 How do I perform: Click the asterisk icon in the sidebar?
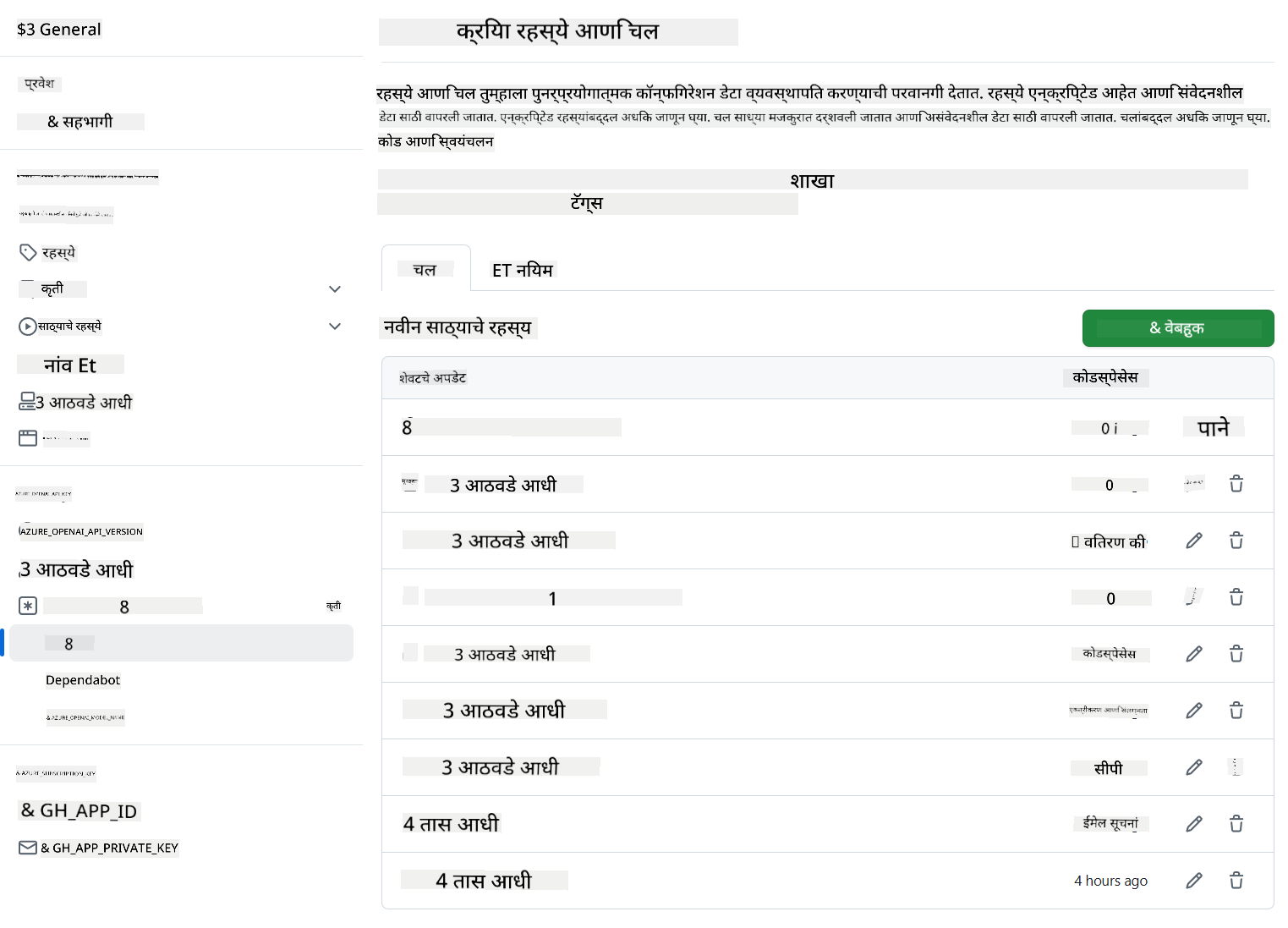(x=28, y=606)
